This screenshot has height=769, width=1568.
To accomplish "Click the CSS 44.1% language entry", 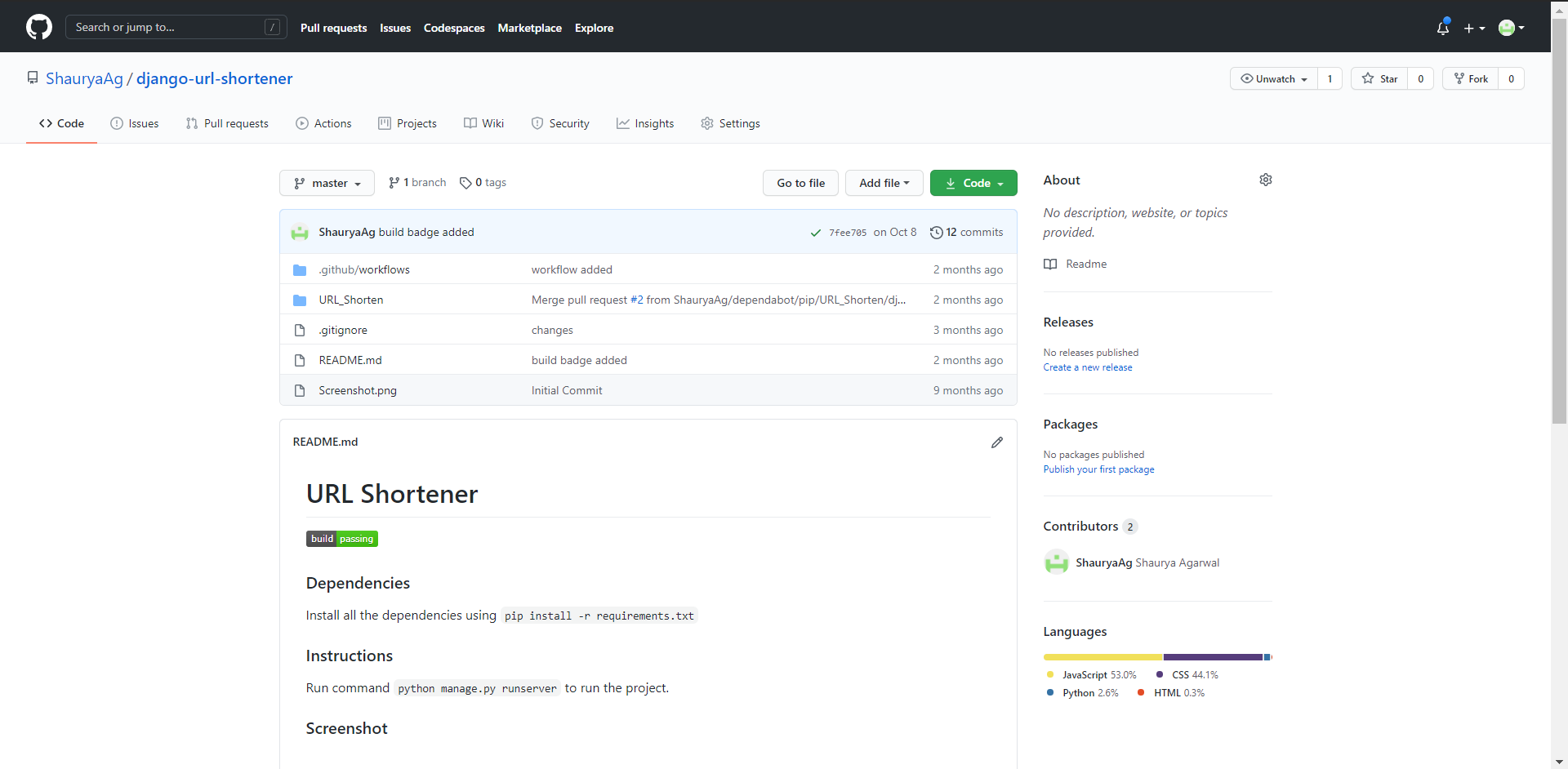I will point(1187,675).
